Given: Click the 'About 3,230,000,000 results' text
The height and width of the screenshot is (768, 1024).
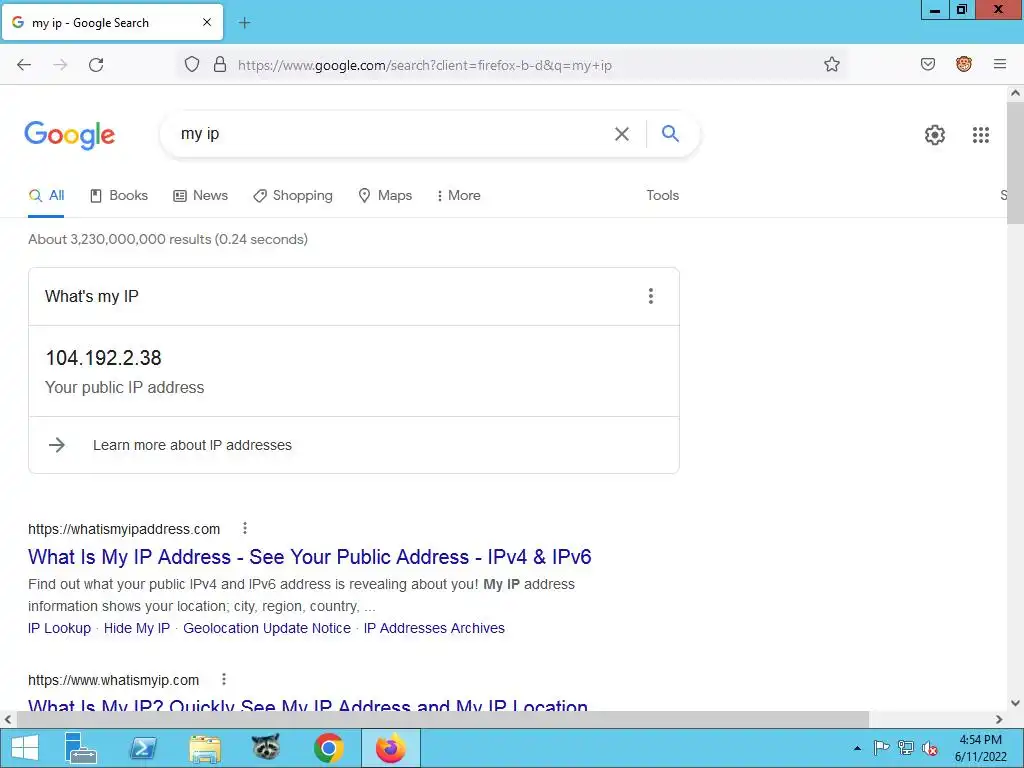Looking at the screenshot, I should pyautogui.click(x=168, y=239).
